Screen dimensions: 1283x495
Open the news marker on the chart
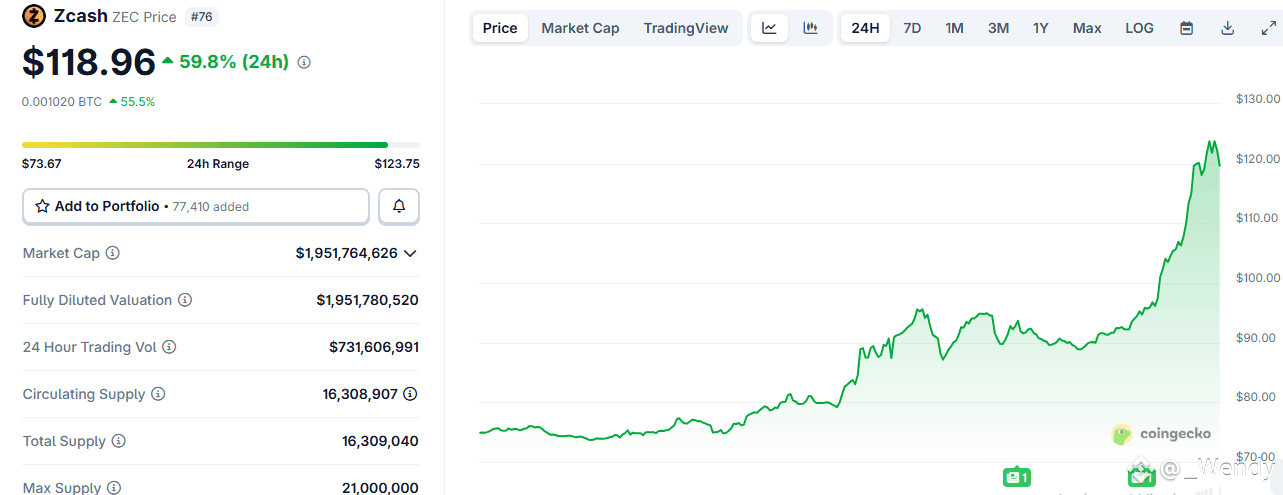(1016, 477)
